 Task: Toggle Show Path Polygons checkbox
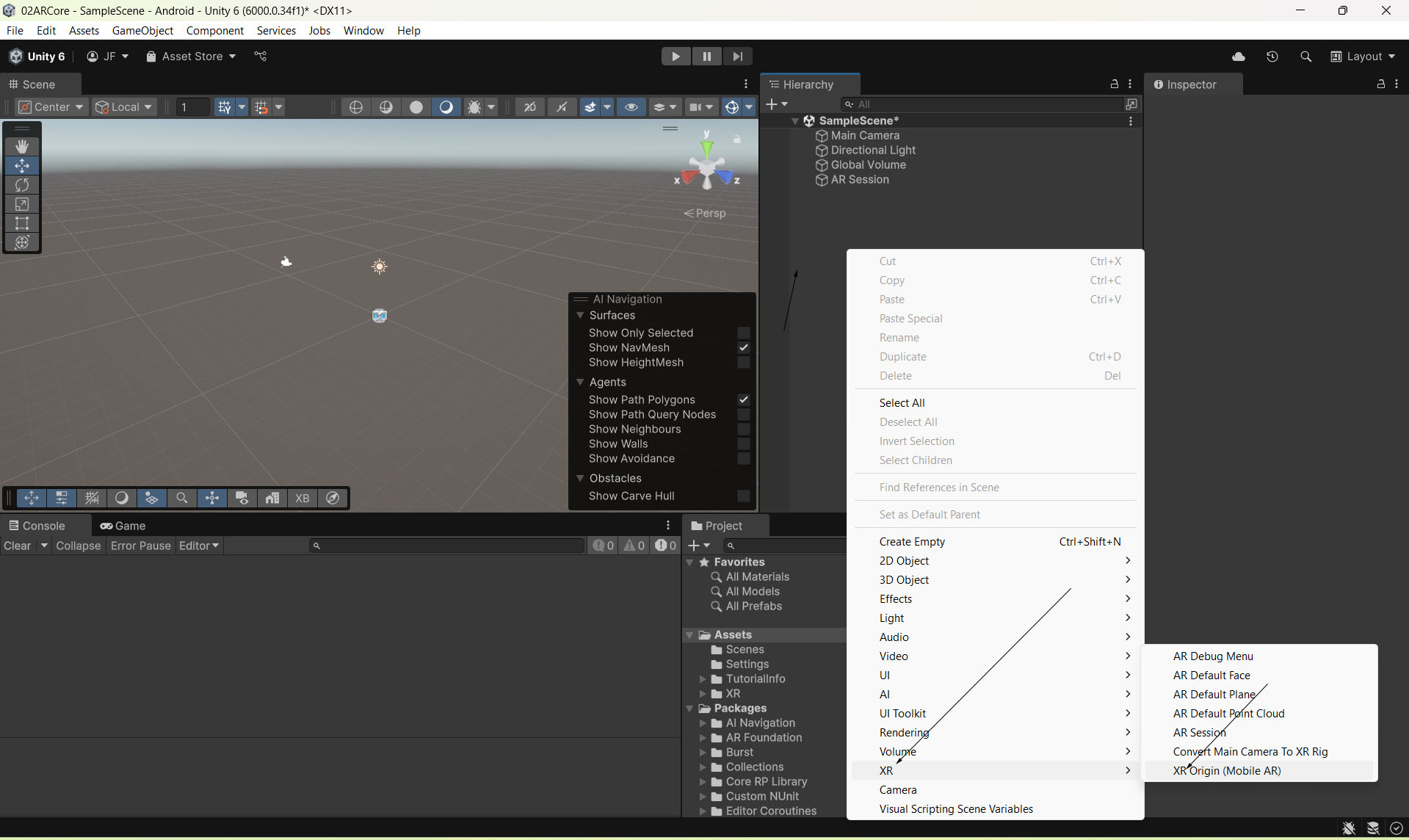pos(743,399)
